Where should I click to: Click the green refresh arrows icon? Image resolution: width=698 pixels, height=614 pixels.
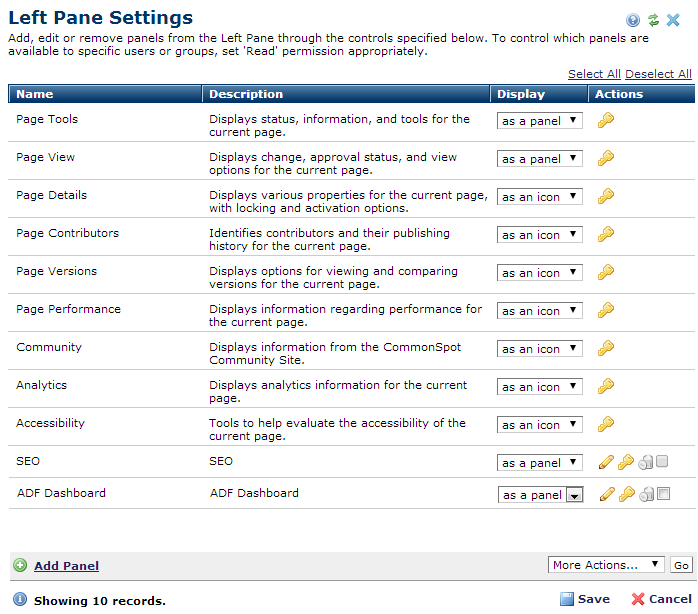pos(653,20)
